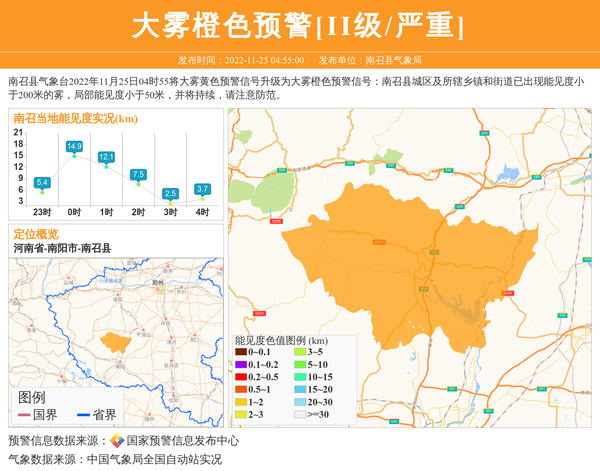Click the 定位概览 section heading
The width and height of the screenshot is (600, 471).
(x=36, y=233)
